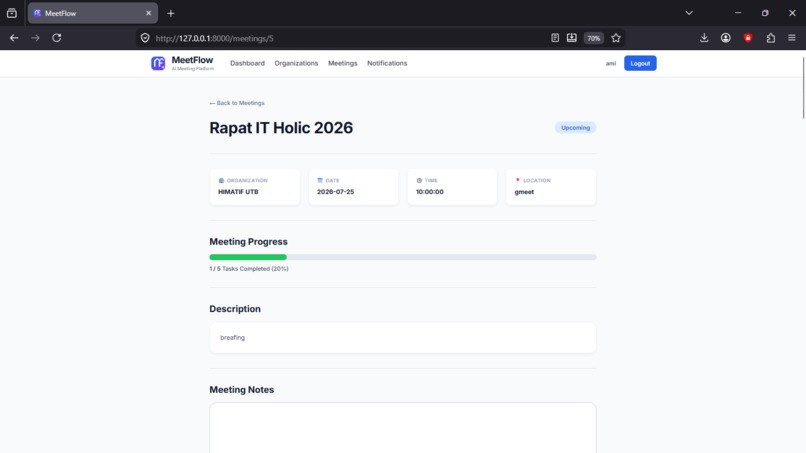806x453 pixels.
Task: Click the '1 / 5 Tasks Completed (20%)' text
Action: click(x=249, y=268)
